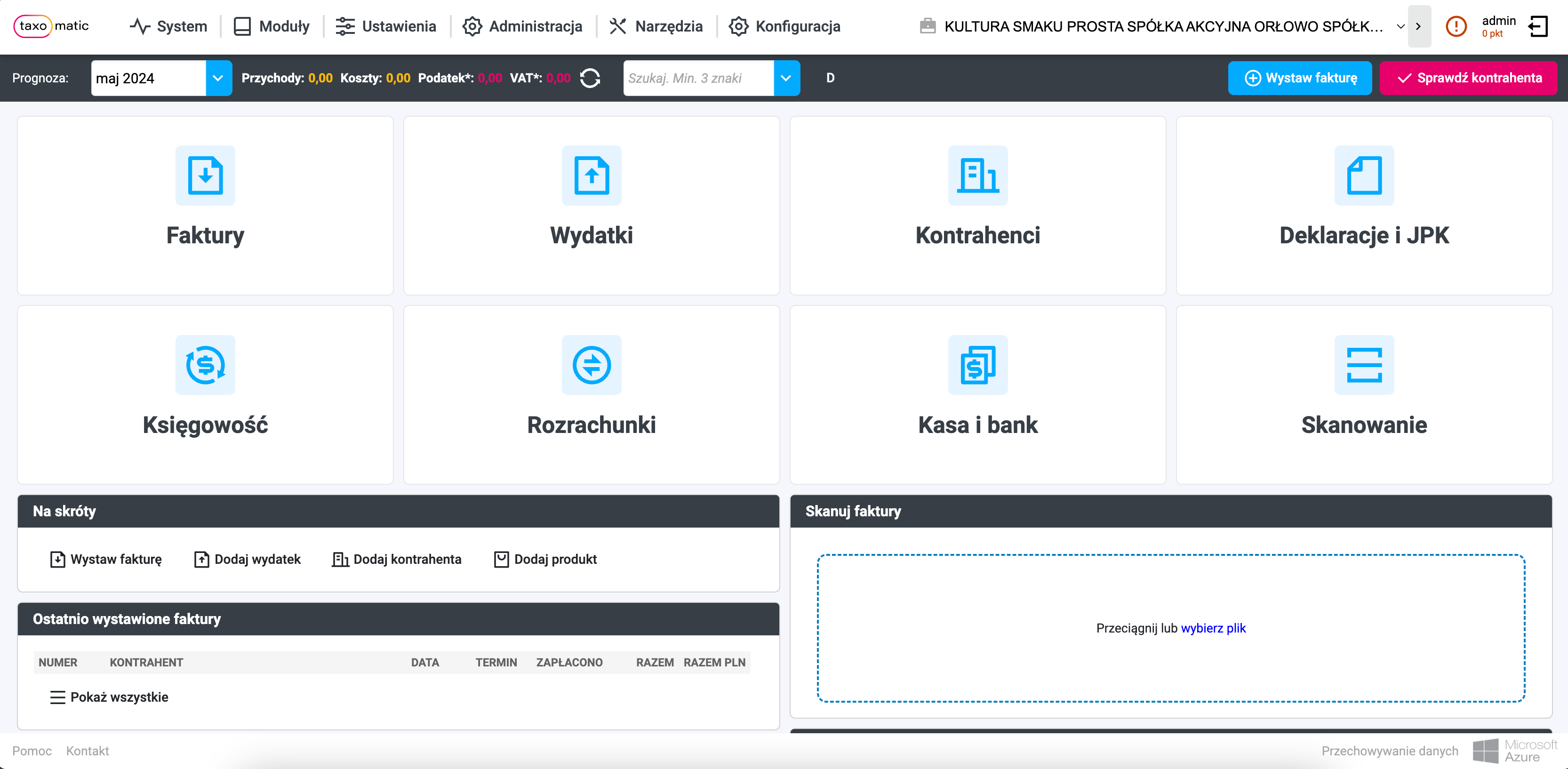Expand the company selector chevron down
The image size is (1568, 769).
[1400, 26]
